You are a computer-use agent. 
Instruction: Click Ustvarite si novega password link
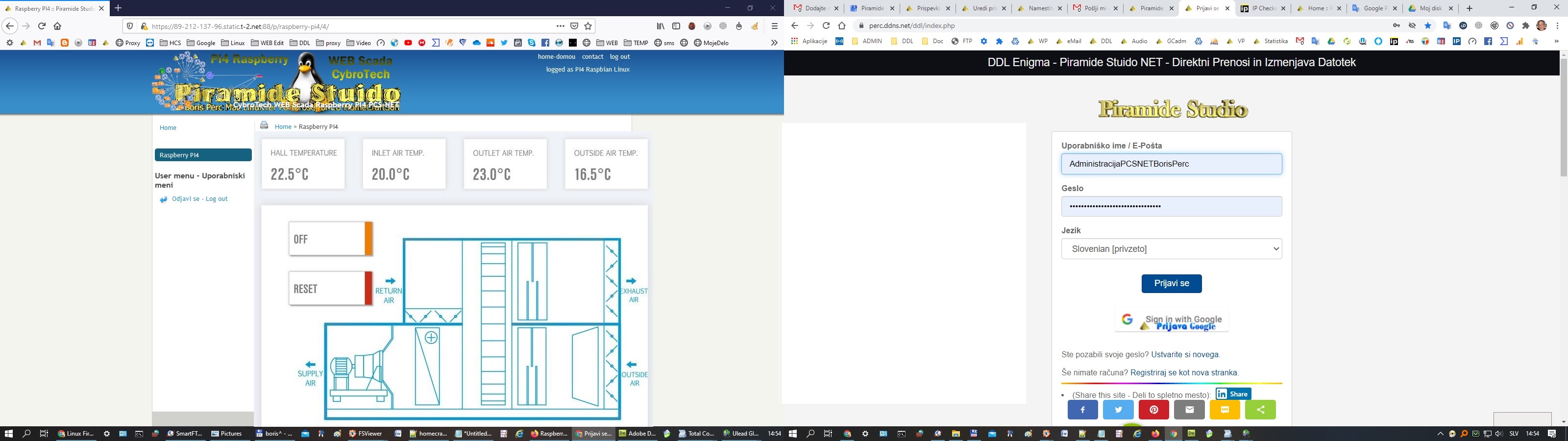click(1184, 354)
